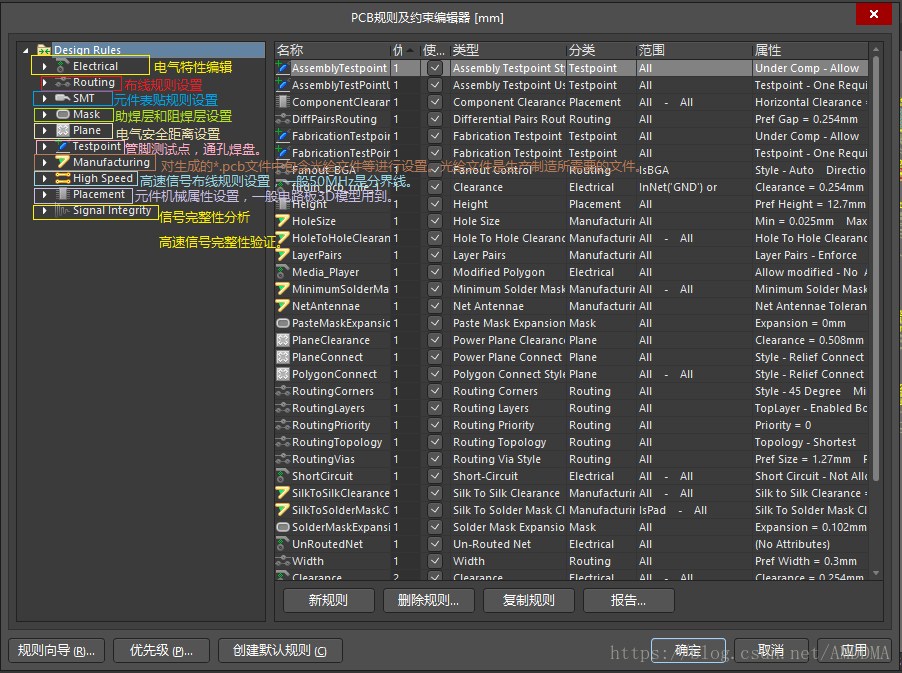Expand the Testpoint rules category
The height and width of the screenshot is (673, 902).
[44, 146]
